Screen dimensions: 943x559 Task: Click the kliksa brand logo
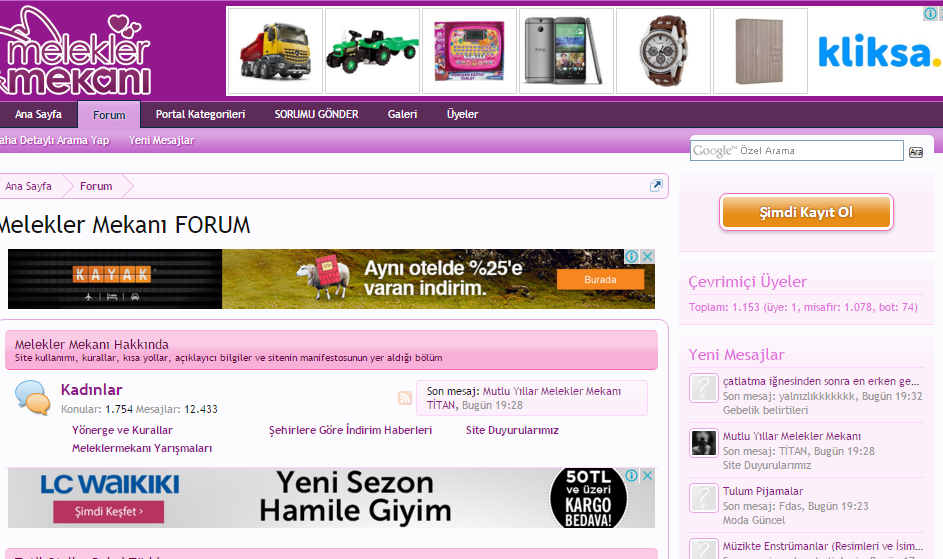point(878,51)
